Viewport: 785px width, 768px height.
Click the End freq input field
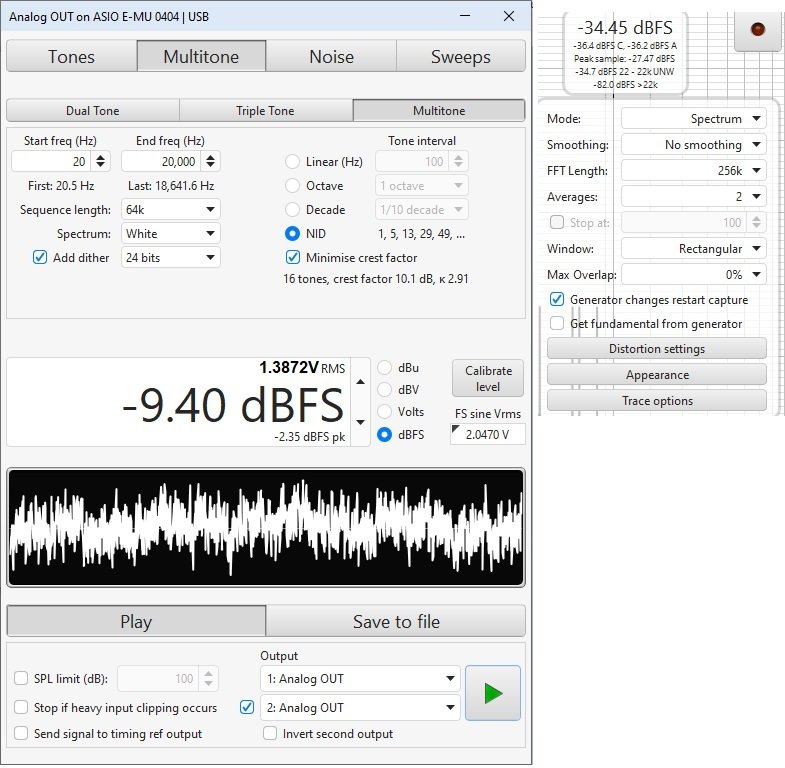(162, 161)
